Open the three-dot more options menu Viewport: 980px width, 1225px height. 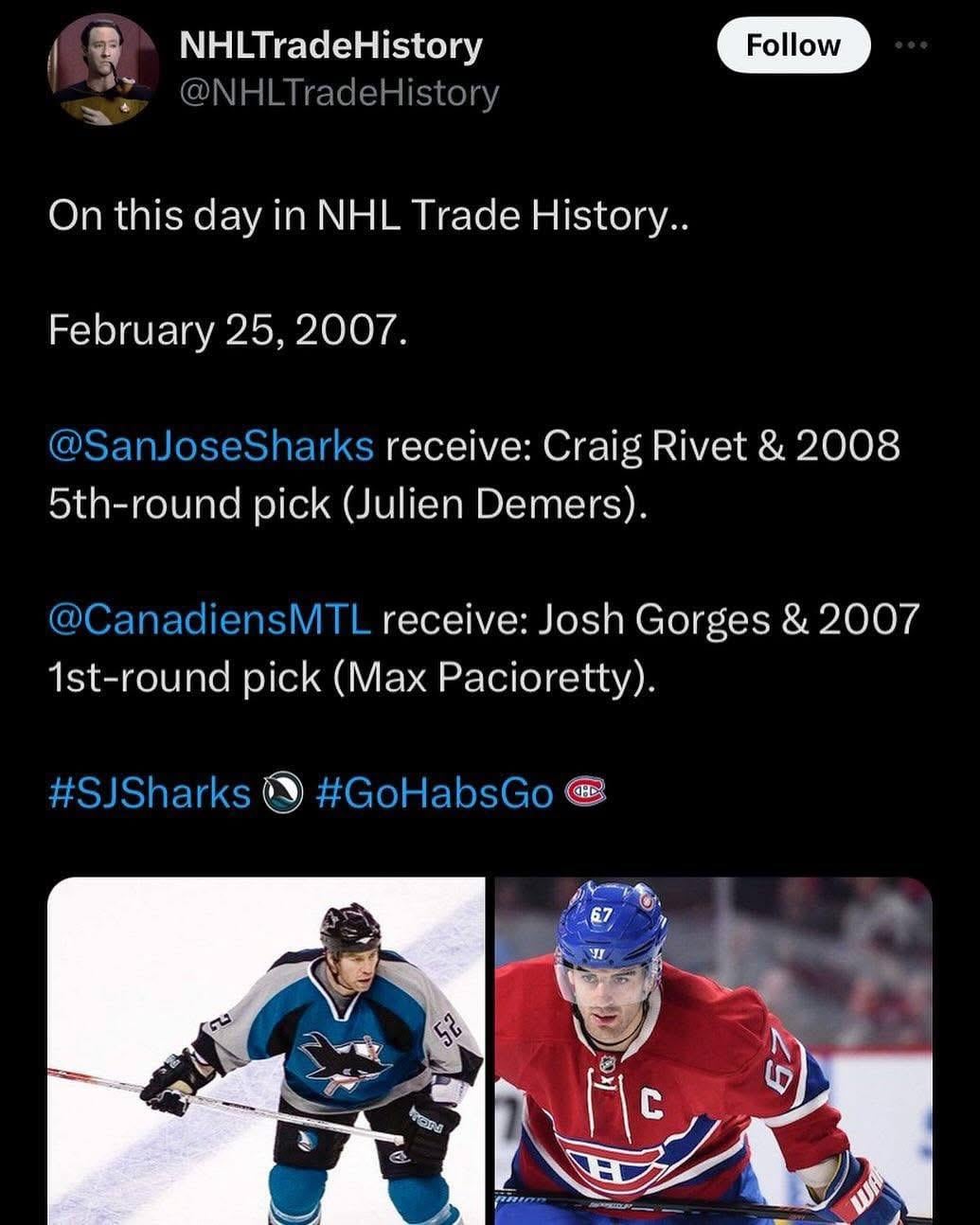911,44
